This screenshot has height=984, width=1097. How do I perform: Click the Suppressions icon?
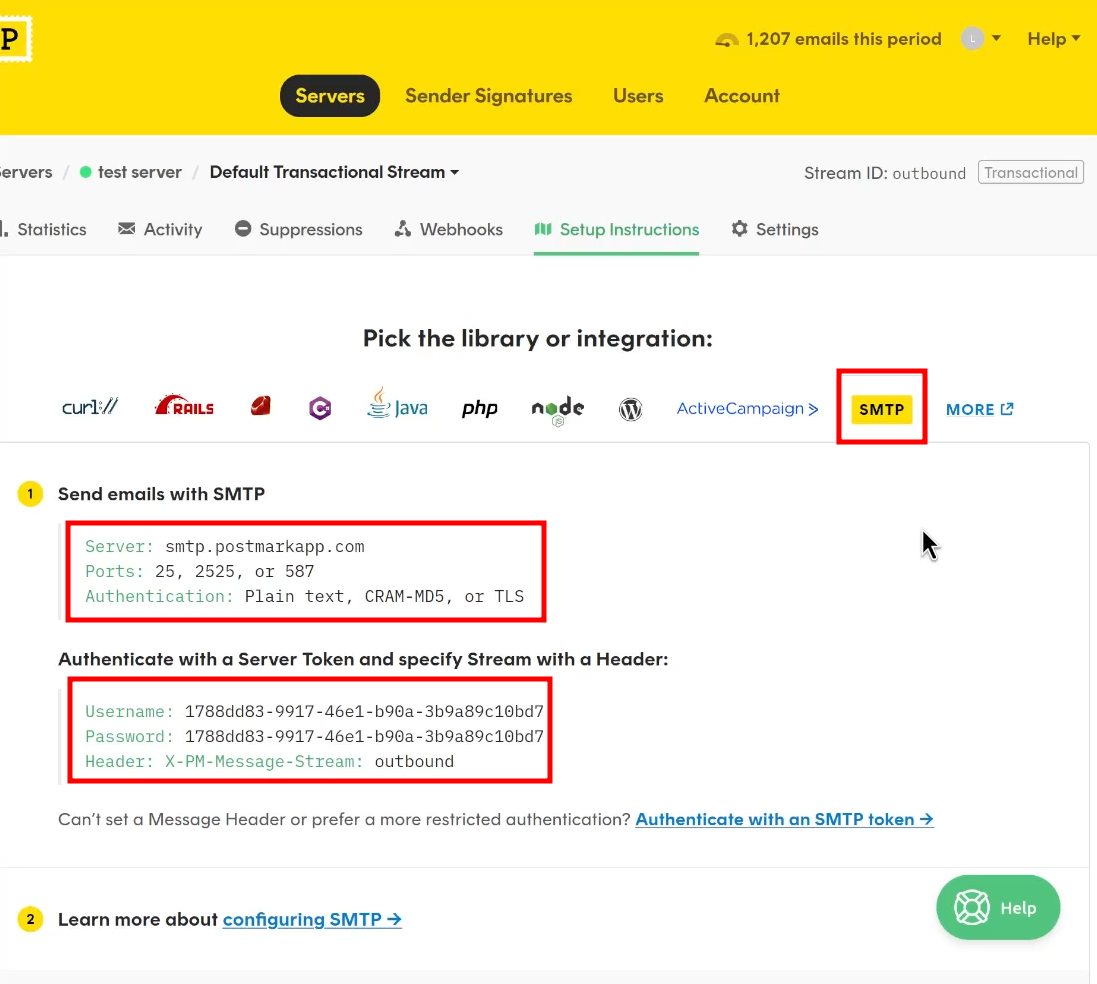coord(243,229)
